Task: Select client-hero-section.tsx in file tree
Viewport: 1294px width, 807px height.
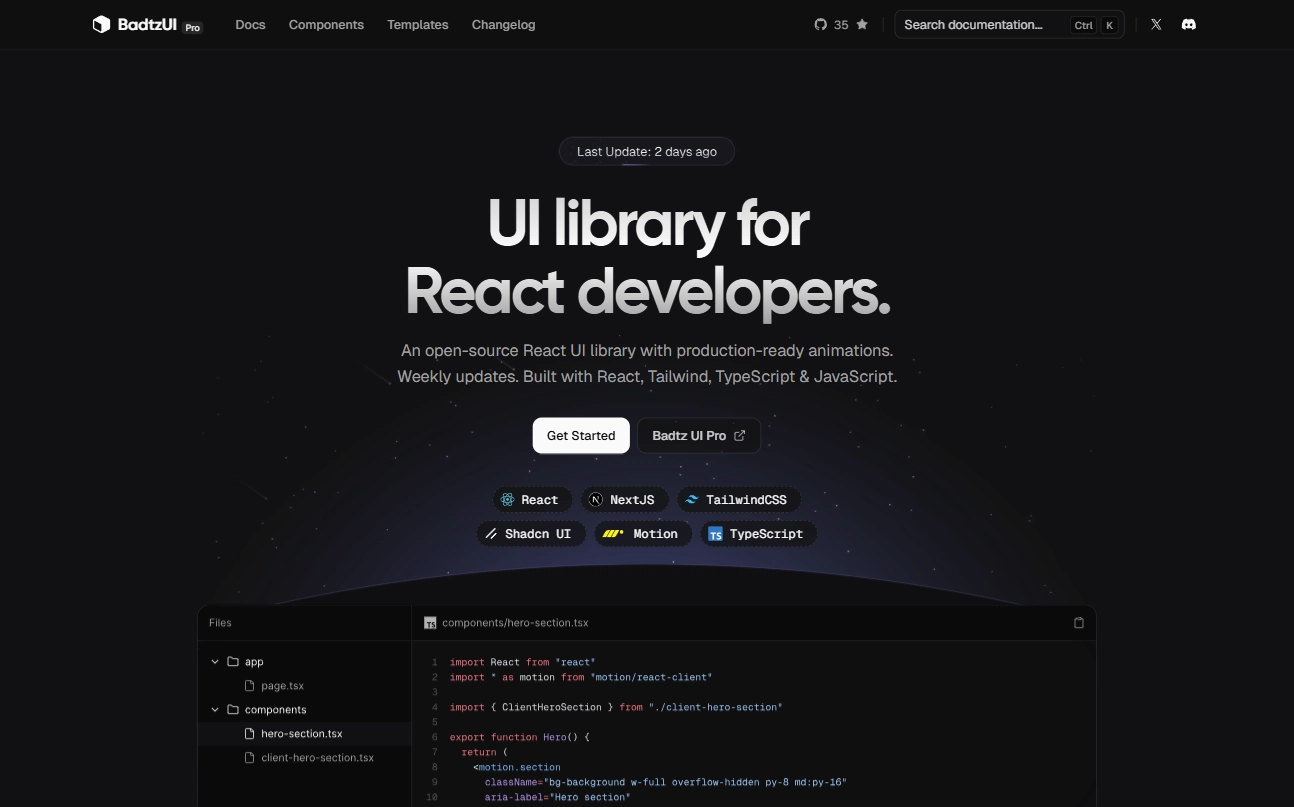Action: 318,758
